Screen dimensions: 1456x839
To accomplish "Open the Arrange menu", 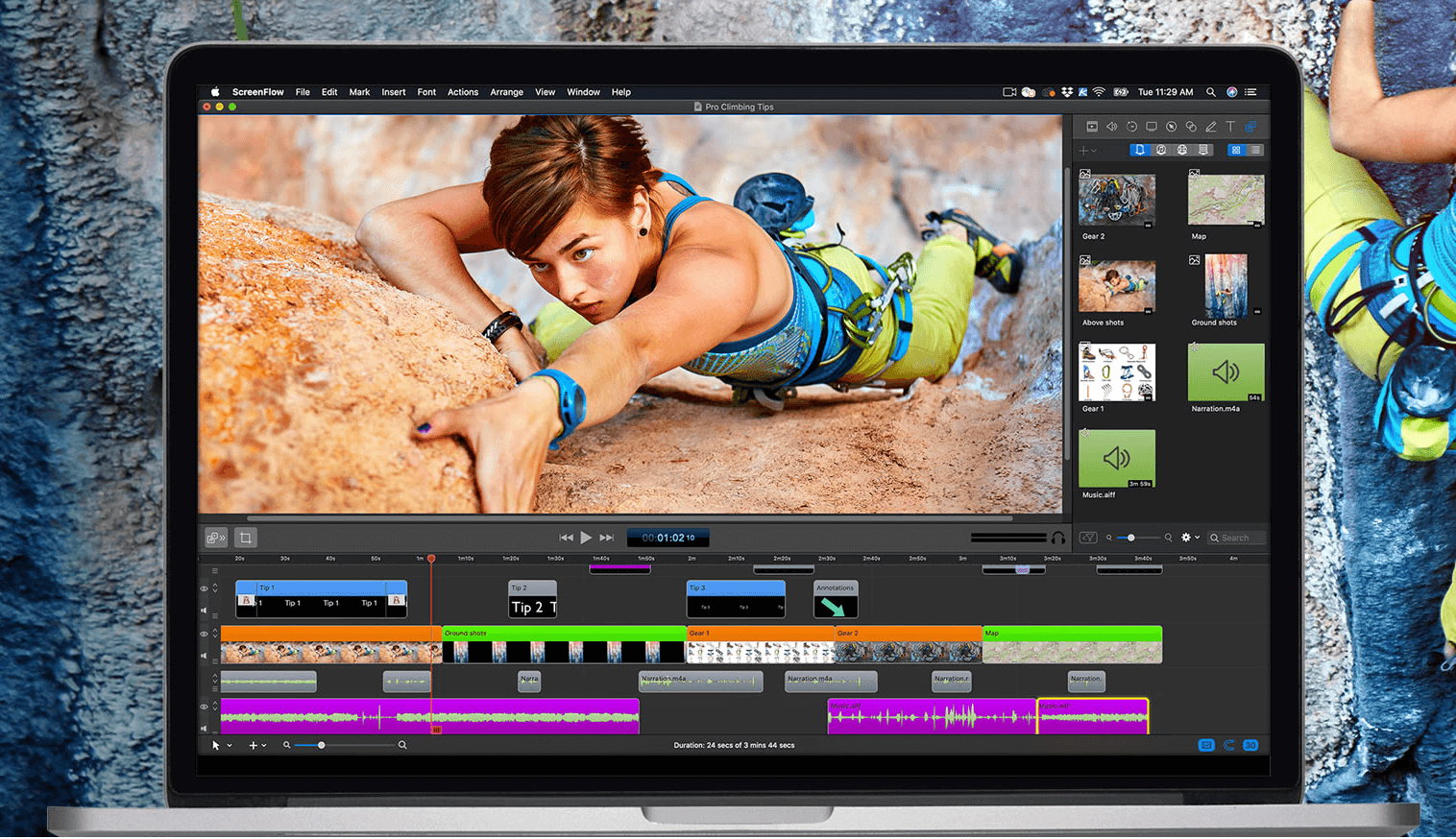I will click(x=506, y=93).
